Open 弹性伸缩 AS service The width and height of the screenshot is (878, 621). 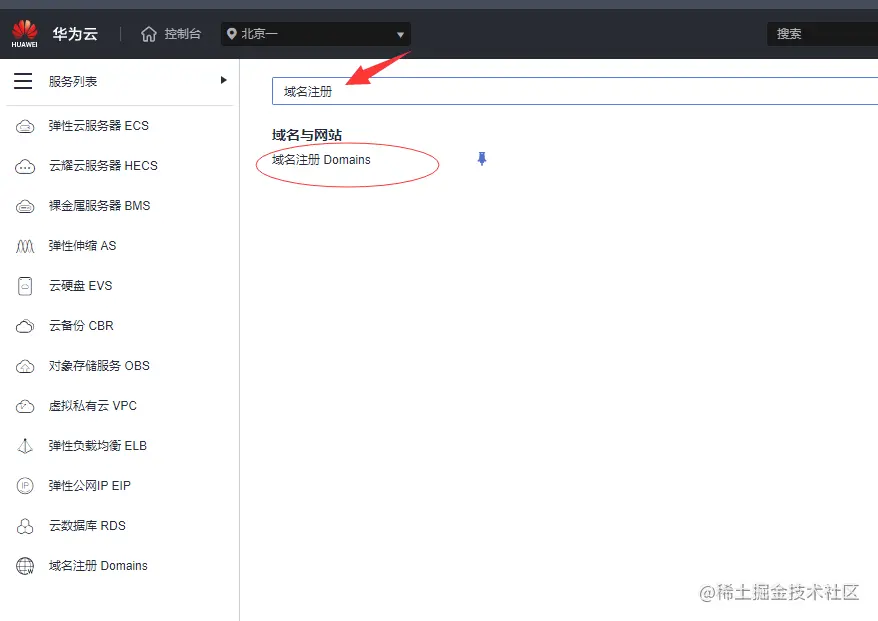point(82,246)
